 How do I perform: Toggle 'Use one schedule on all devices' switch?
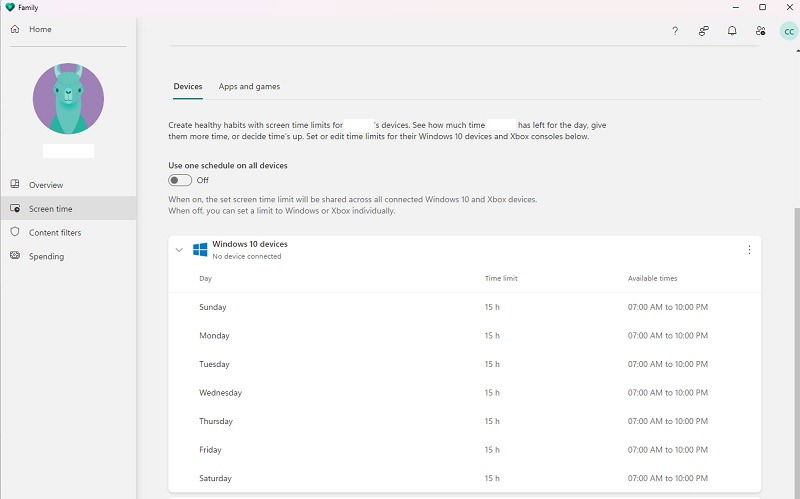pyautogui.click(x=180, y=180)
